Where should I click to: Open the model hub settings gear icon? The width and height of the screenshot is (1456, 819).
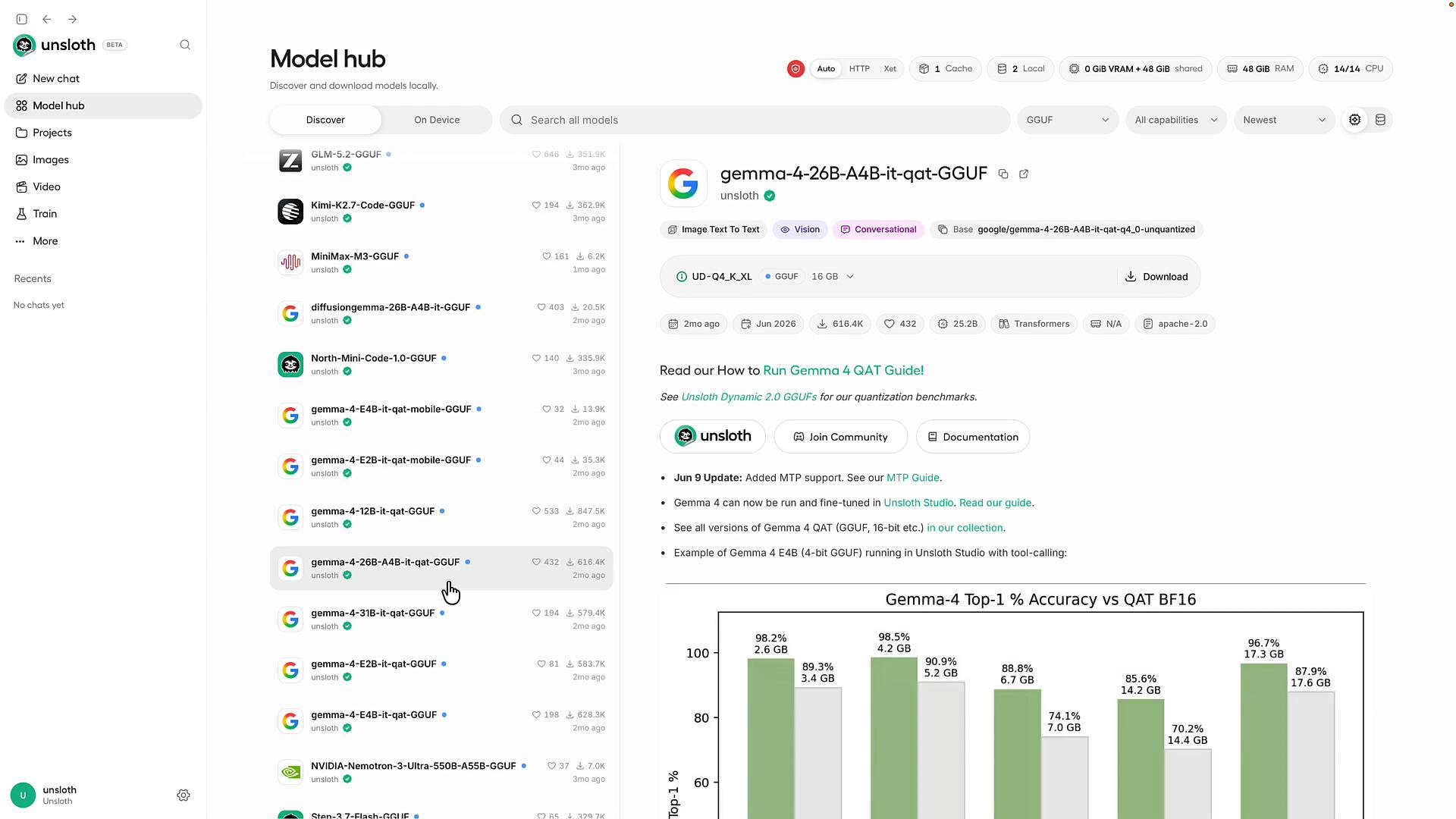pos(1355,120)
